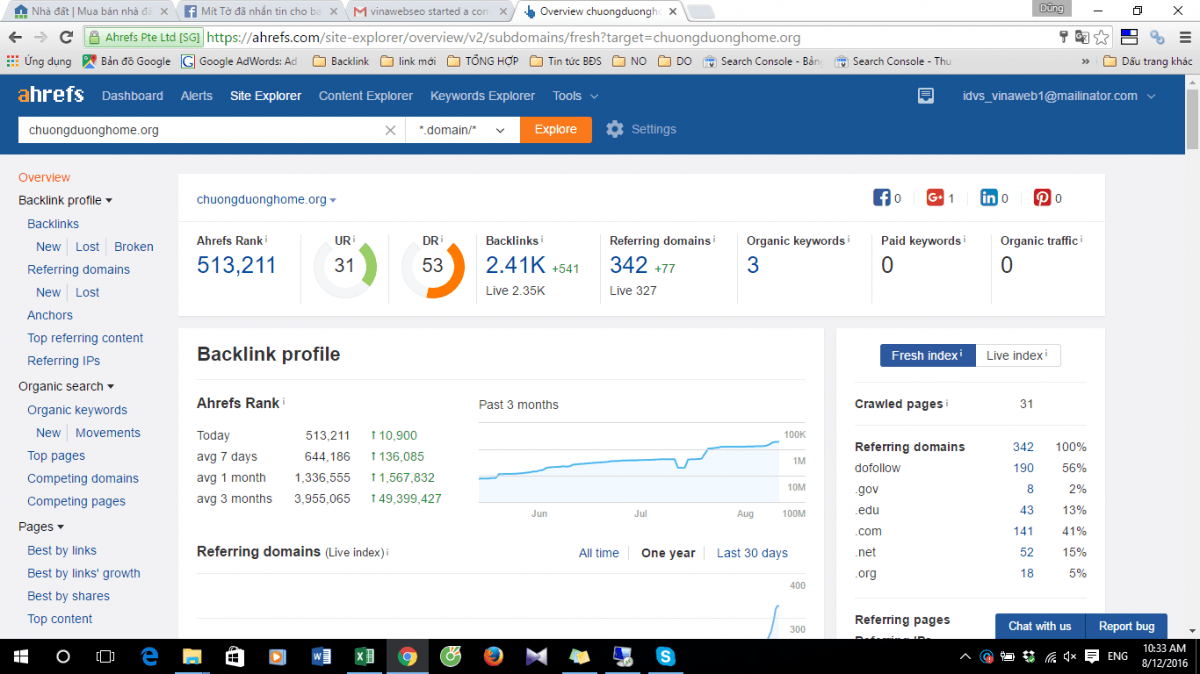
Task: Open Firefox from the taskbar
Action: (x=493, y=656)
